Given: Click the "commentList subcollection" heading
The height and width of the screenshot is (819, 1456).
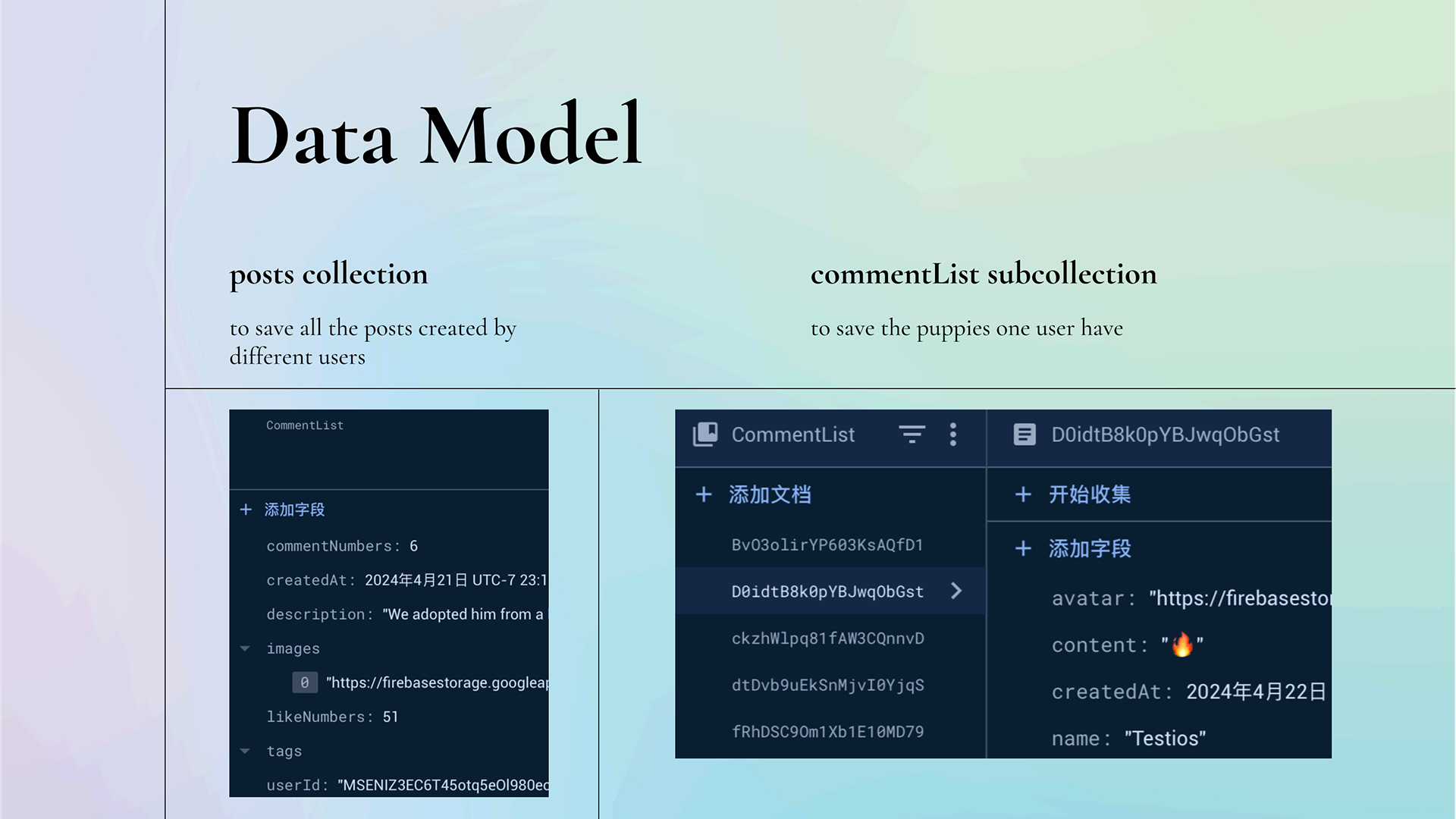Looking at the screenshot, I should tap(984, 274).
